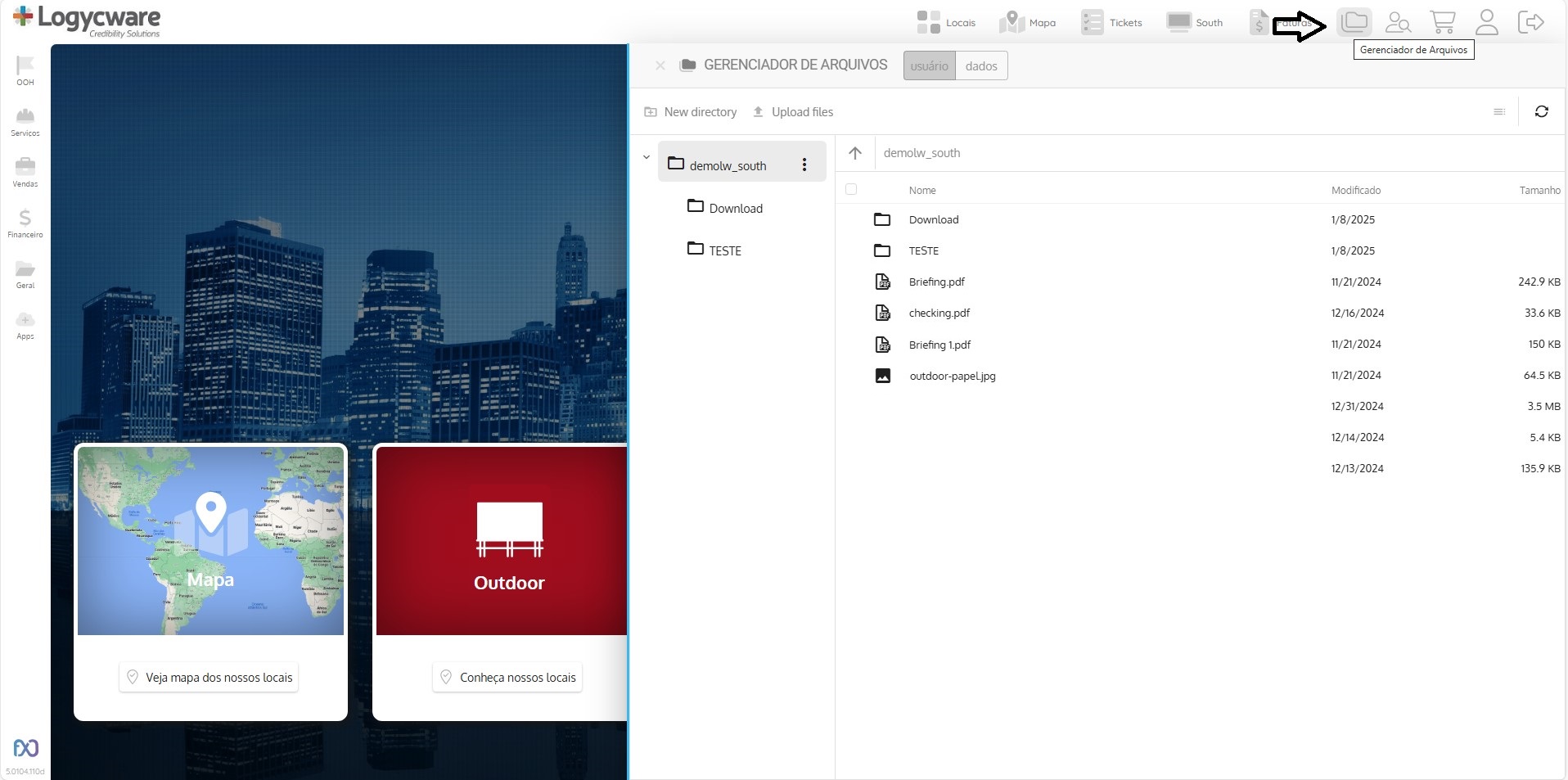Click Upload files button
1568x780 pixels.
click(x=793, y=112)
